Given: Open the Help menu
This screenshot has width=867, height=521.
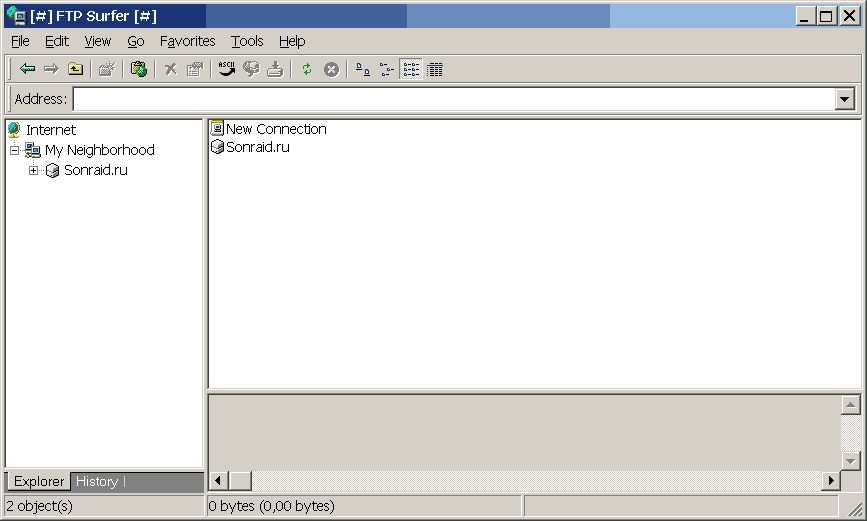Looking at the screenshot, I should pos(292,41).
